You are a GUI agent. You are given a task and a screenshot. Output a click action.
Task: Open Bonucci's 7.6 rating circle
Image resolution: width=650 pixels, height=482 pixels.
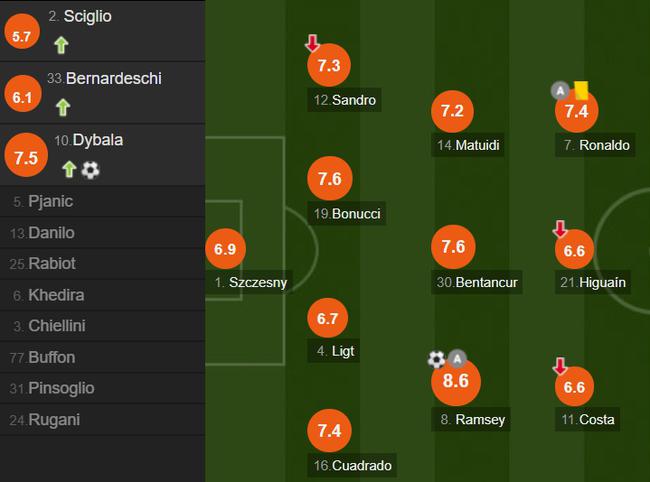point(330,179)
